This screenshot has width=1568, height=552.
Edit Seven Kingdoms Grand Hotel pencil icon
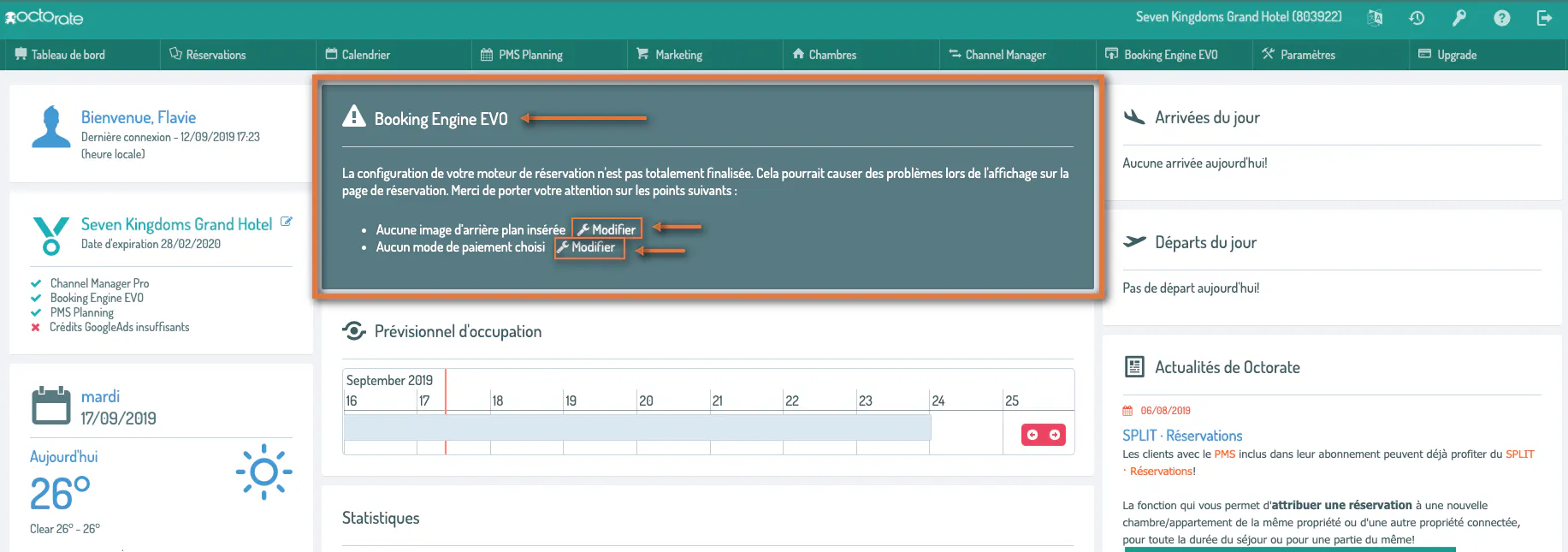pyautogui.click(x=287, y=222)
